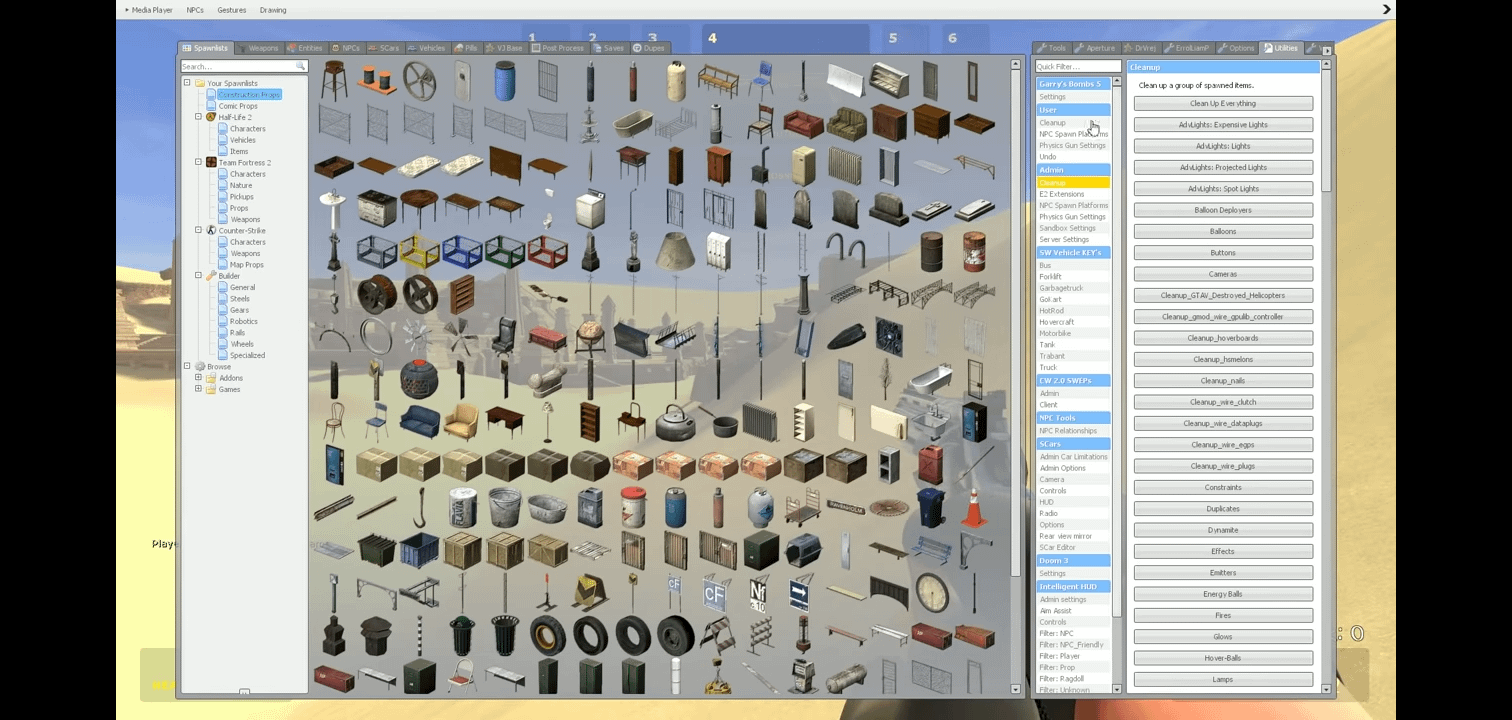Spawn the blue couch prop

point(418,422)
